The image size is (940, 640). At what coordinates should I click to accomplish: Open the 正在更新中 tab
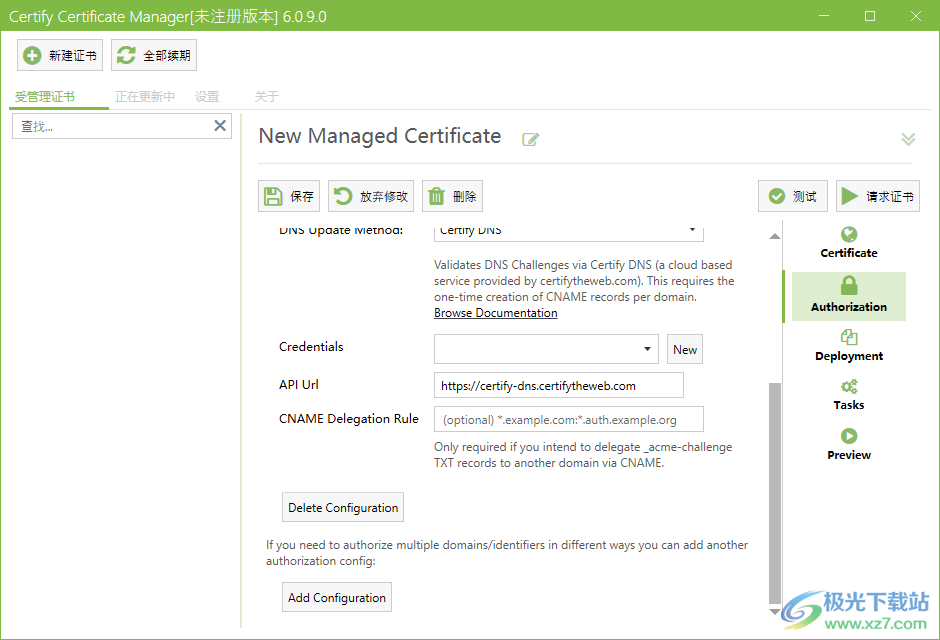point(144,96)
